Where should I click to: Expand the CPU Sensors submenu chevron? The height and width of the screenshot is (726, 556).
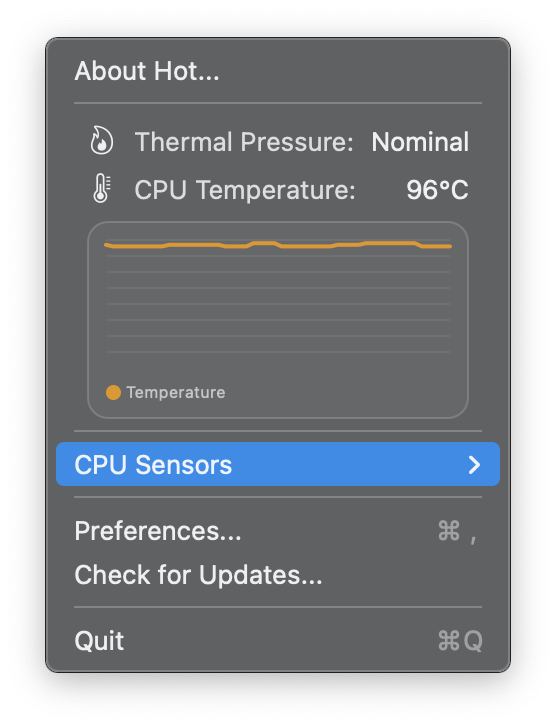click(x=474, y=465)
